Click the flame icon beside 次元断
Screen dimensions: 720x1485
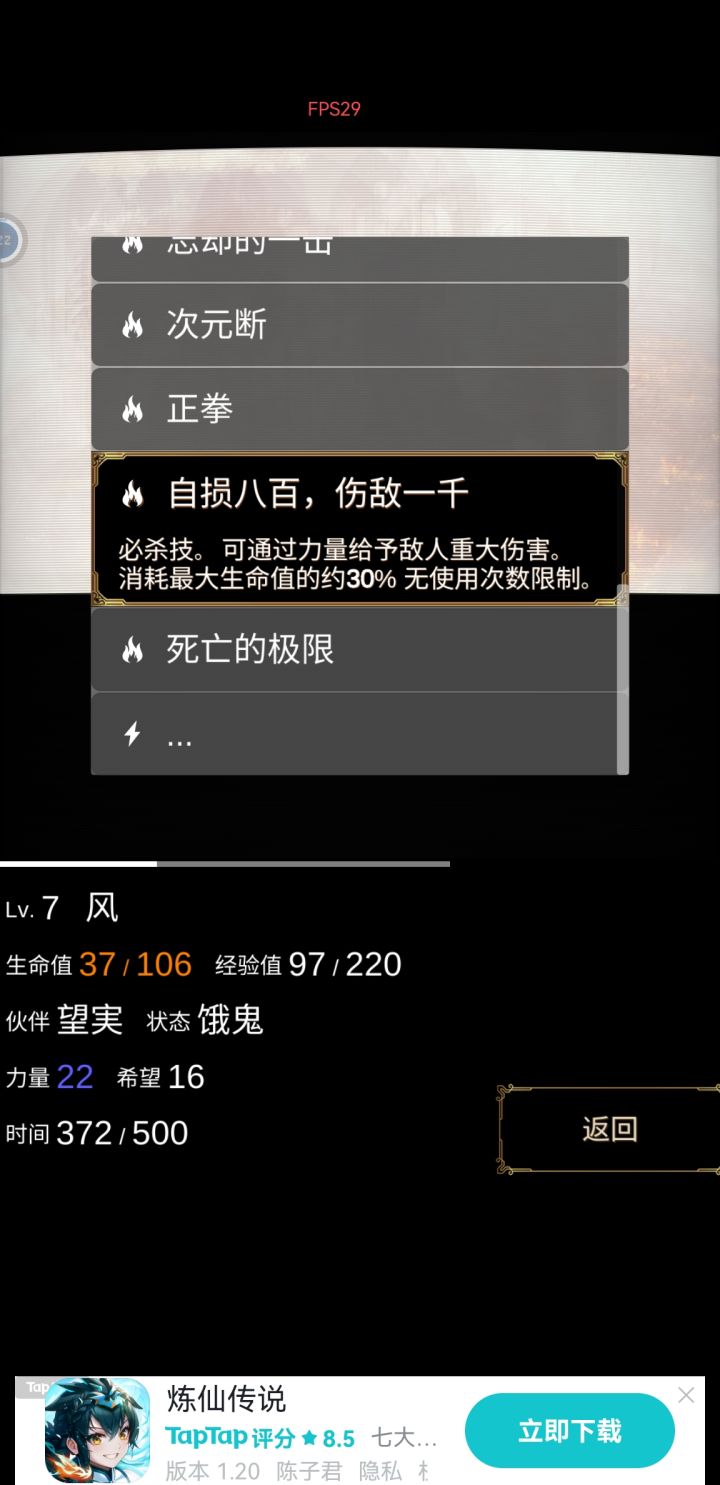coord(132,325)
